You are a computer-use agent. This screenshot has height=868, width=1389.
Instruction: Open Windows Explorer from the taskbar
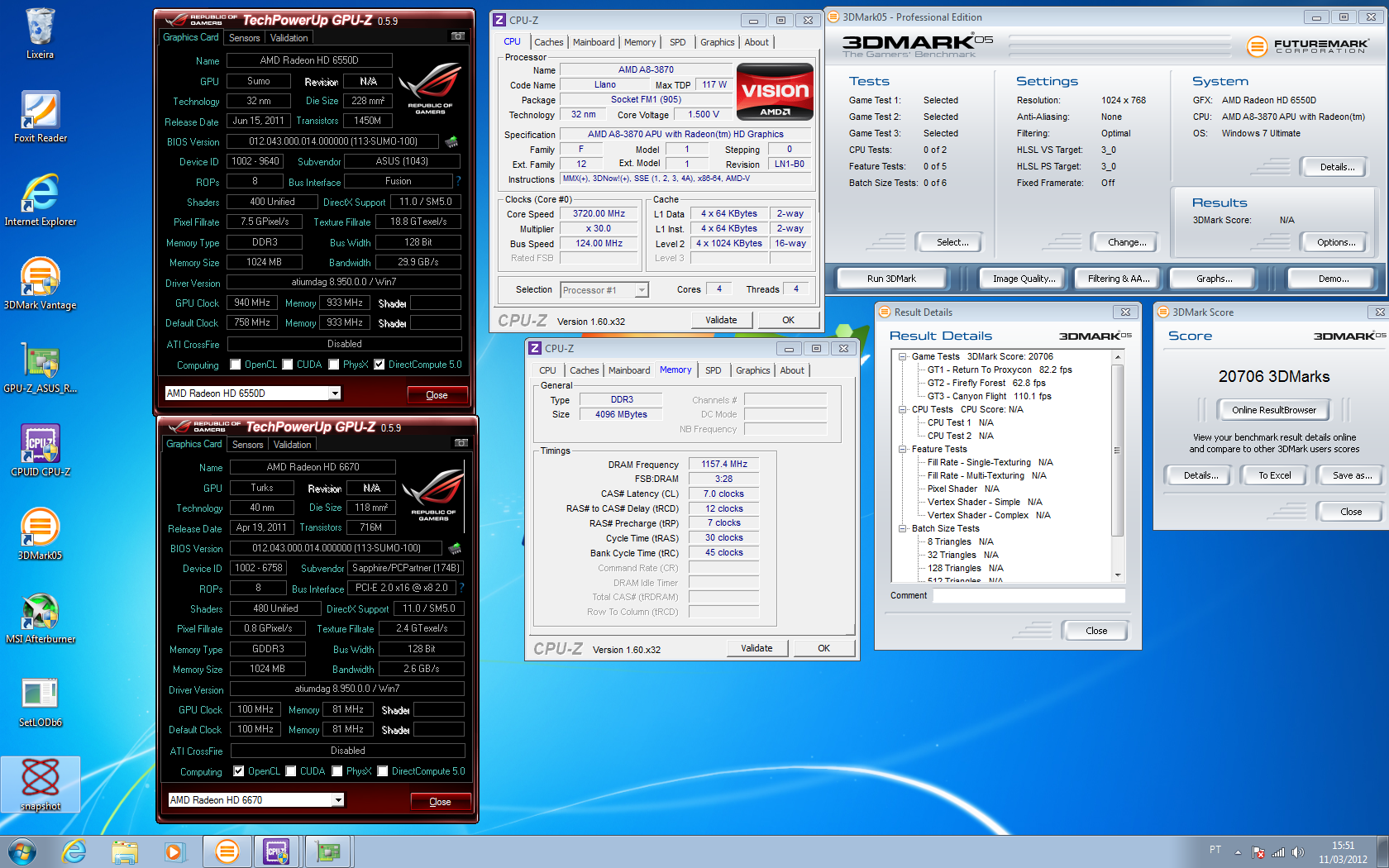coord(125,851)
